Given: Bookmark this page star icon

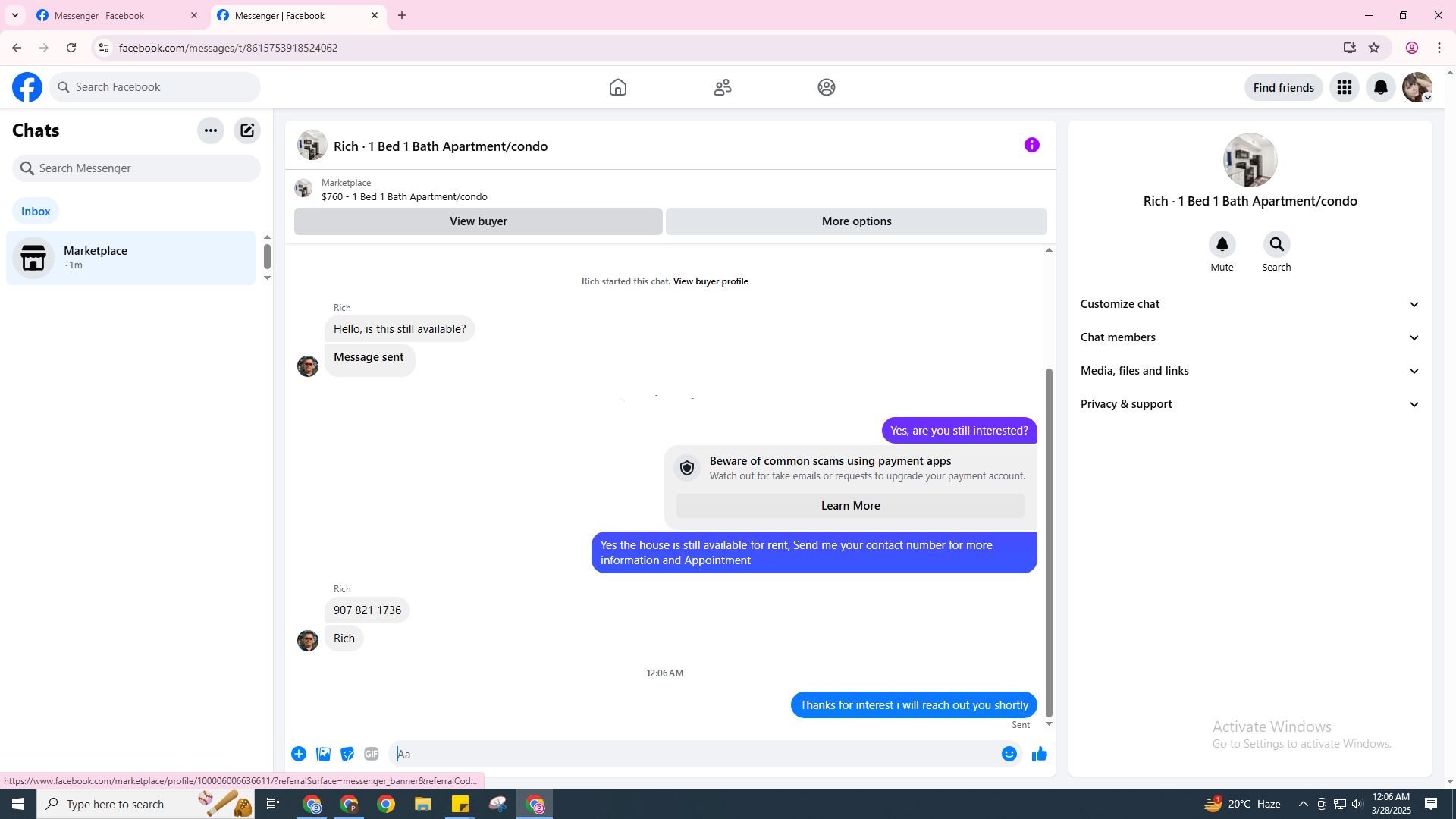Looking at the screenshot, I should [x=1374, y=48].
